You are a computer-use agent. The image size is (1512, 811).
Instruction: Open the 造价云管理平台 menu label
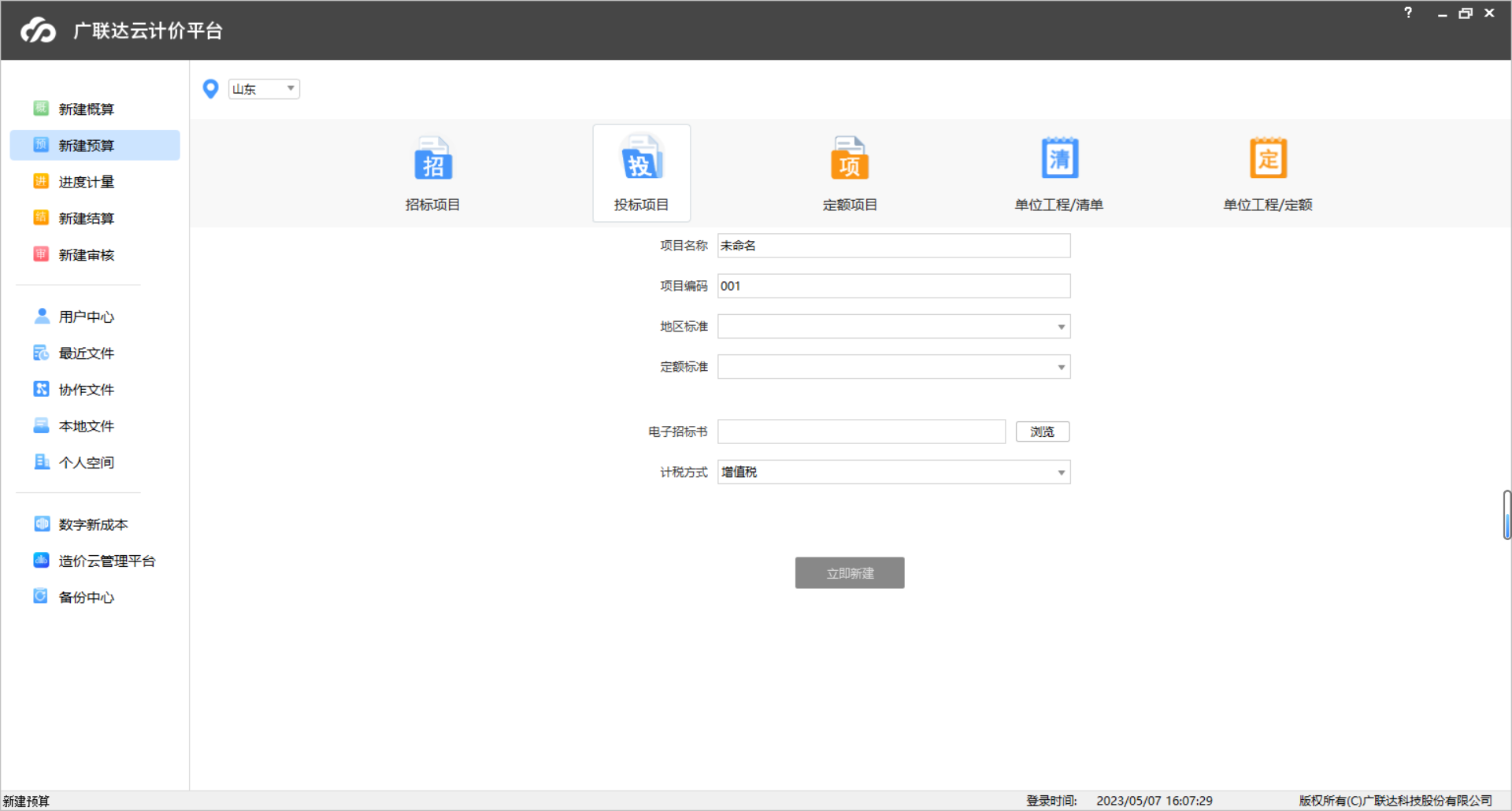click(x=107, y=561)
